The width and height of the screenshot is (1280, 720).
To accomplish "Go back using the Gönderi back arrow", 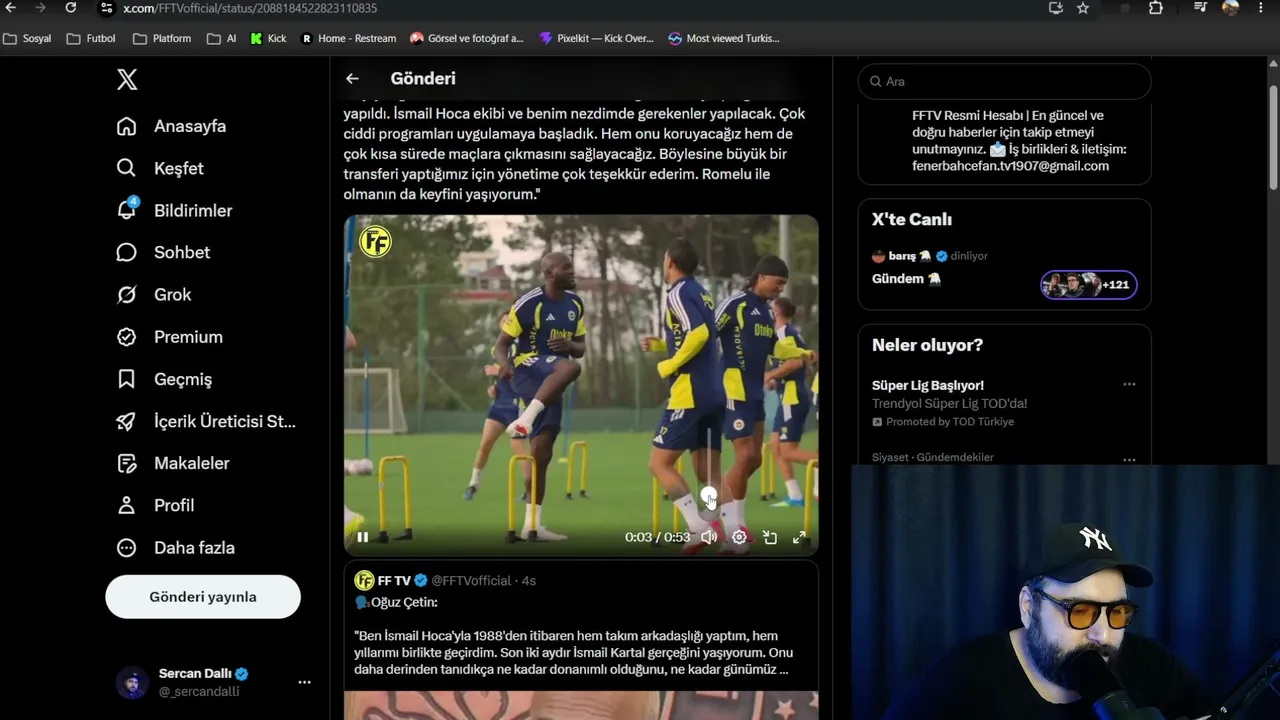I will coord(352,78).
